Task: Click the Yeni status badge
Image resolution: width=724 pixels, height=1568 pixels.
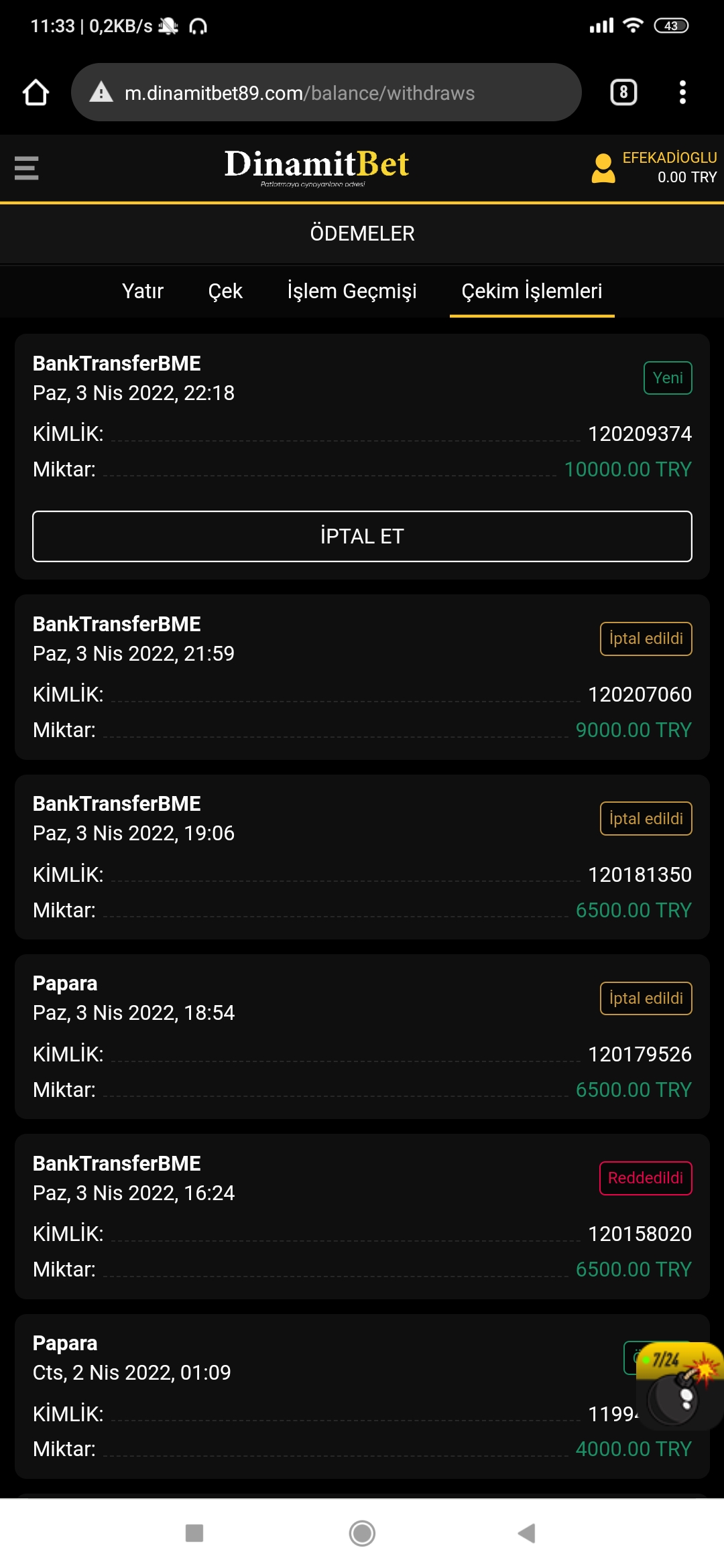Action: point(668,378)
